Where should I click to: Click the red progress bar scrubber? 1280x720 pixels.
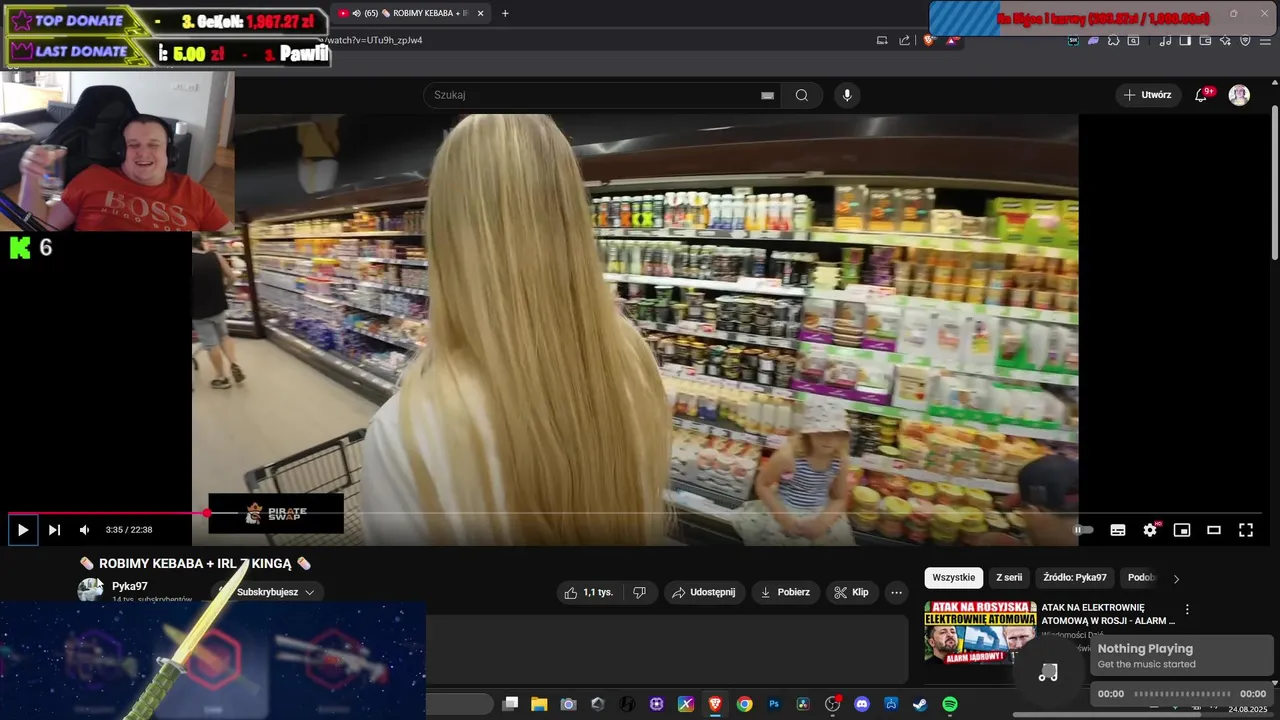207,513
